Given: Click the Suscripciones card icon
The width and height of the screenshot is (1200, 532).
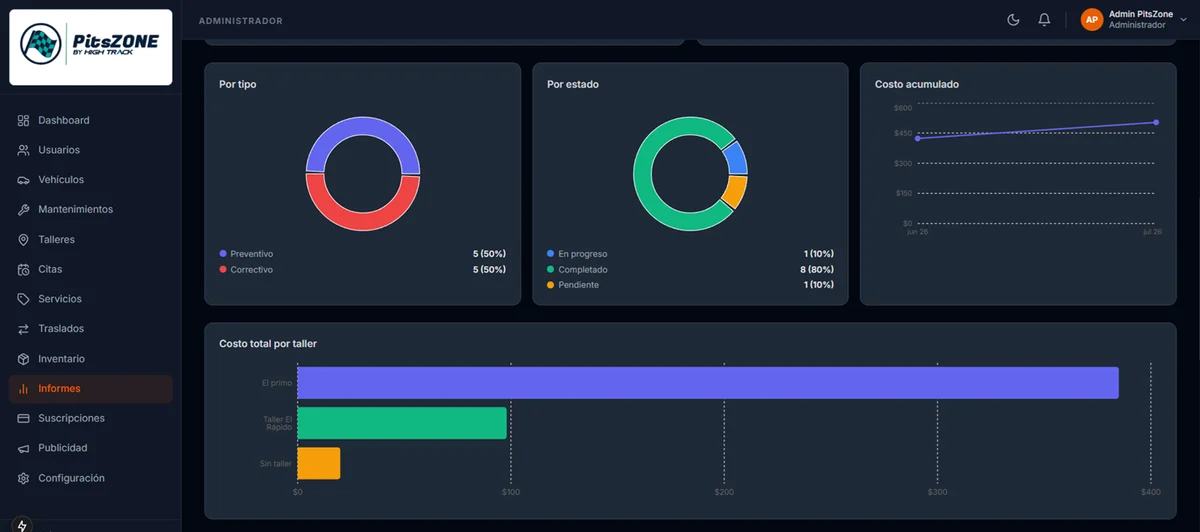Looking at the screenshot, I should tap(23, 418).
